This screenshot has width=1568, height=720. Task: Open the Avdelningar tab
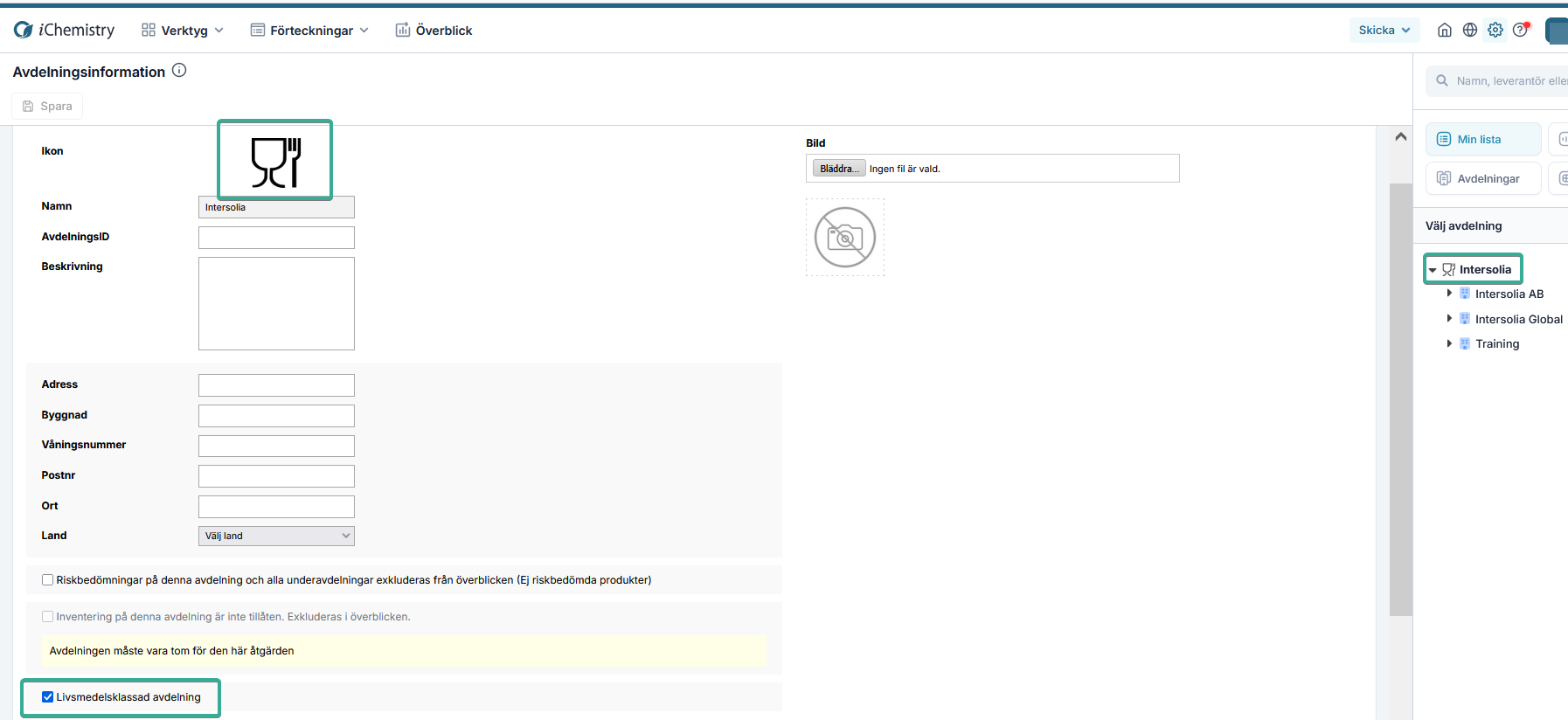[x=1483, y=178]
